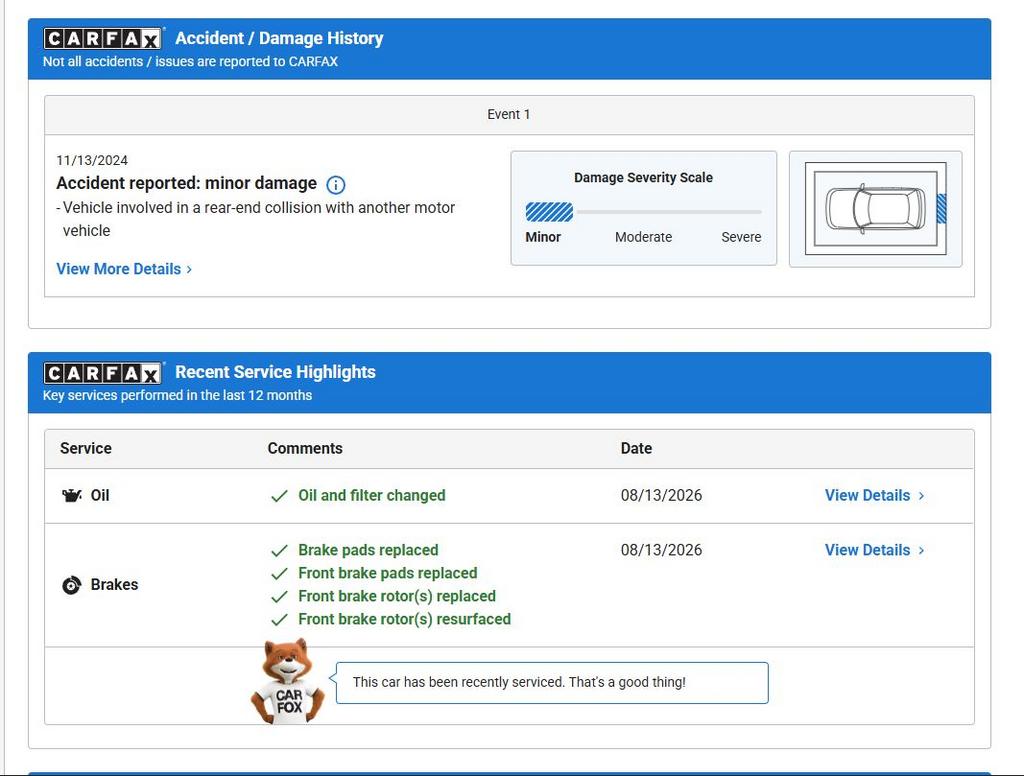The width and height of the screenshot is (1024, 776).
Task: Click 'Key services performed in the last 12 months'
Action: [177, 395]
